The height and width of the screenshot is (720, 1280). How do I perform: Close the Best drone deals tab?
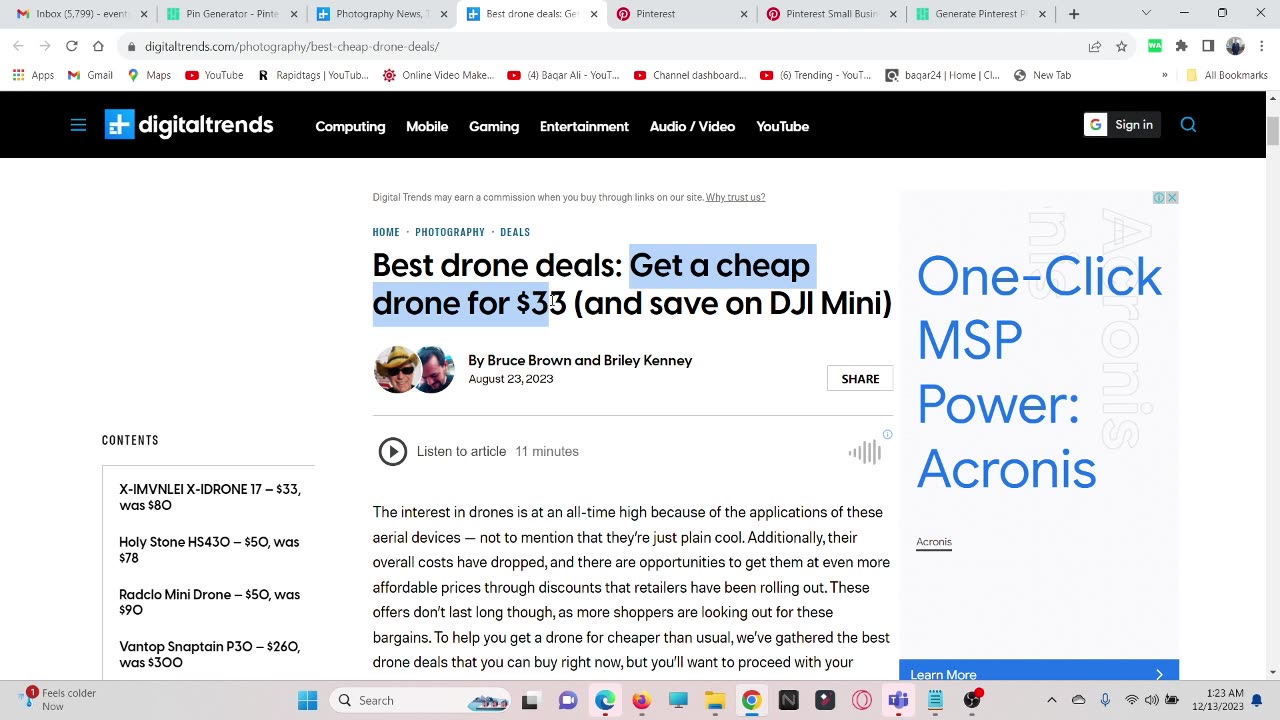pos(594,14)
